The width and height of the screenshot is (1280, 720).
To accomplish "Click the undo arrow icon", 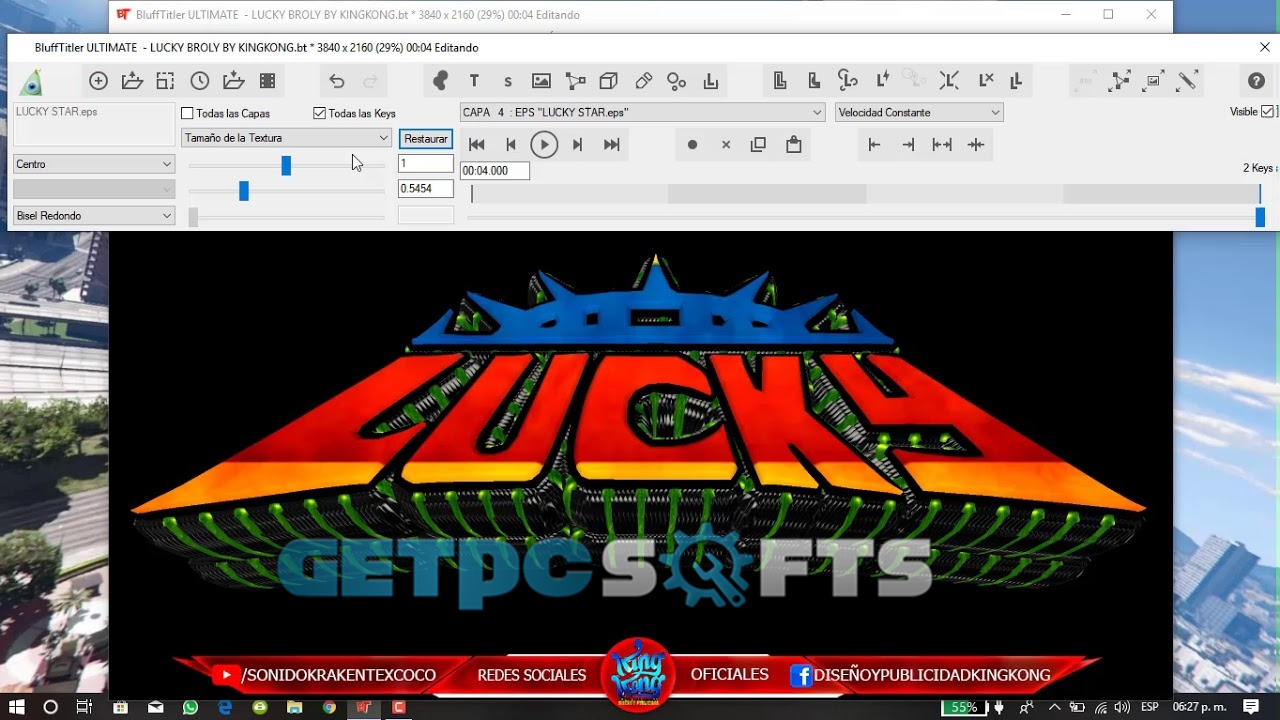I will (337, 81).
